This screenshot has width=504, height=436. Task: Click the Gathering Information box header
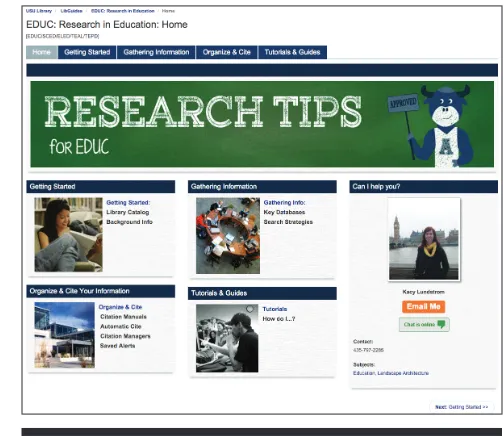[262, 187]
